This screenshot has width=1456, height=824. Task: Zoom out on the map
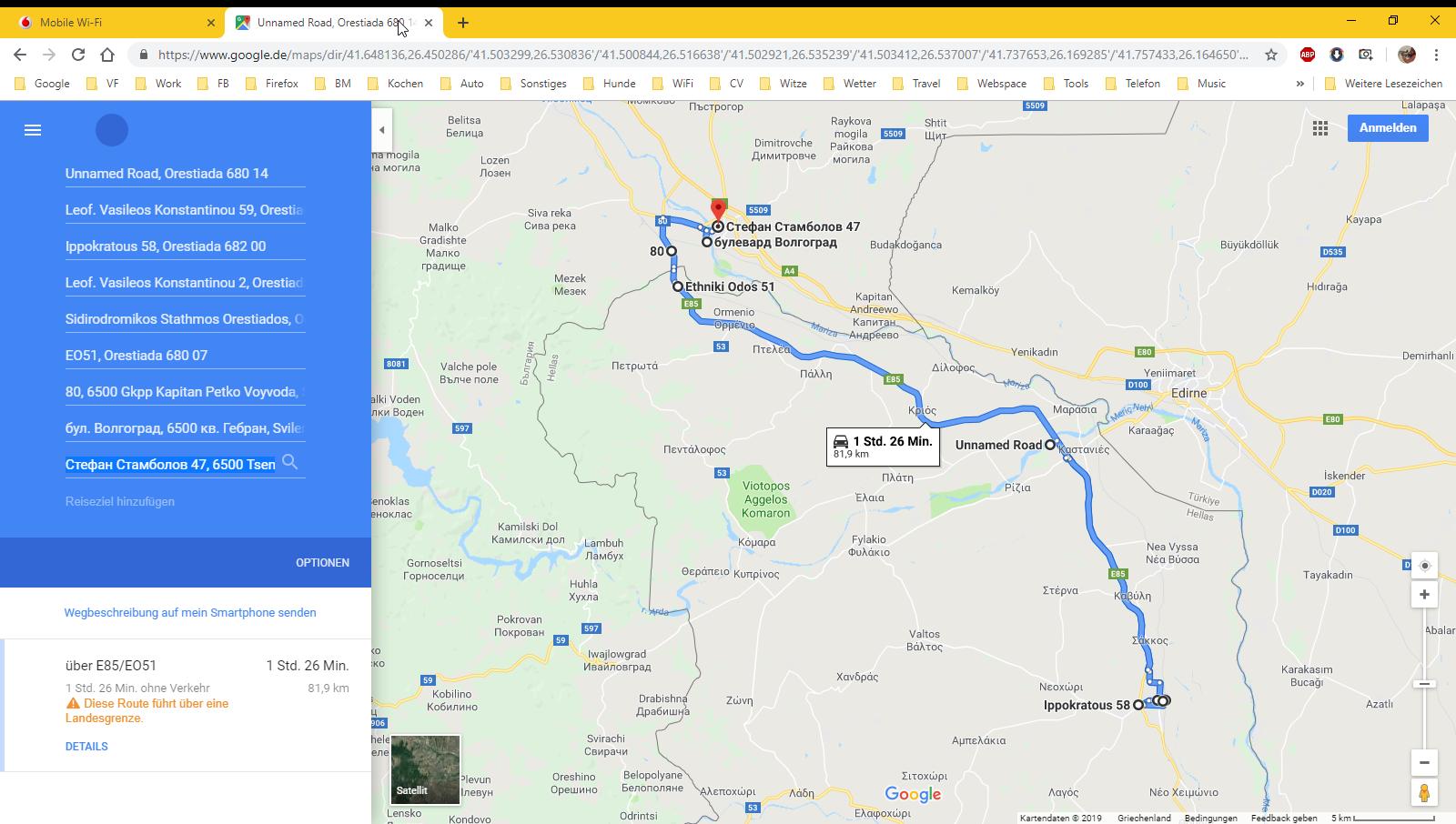tap(1424, 762)
